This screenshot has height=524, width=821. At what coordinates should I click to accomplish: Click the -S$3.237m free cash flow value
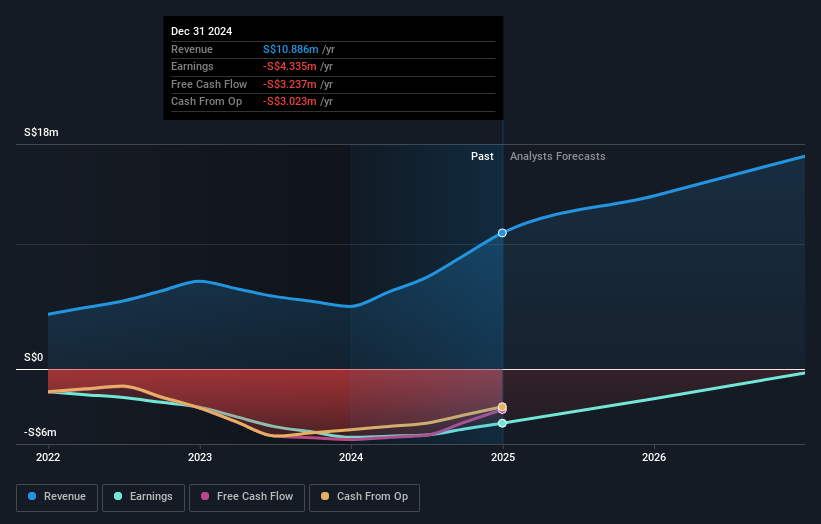click(290, 84)
